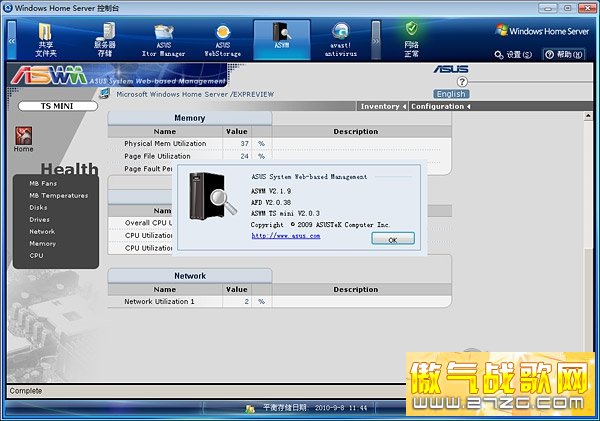Select Network Utilization 1 row

(279, 302)
